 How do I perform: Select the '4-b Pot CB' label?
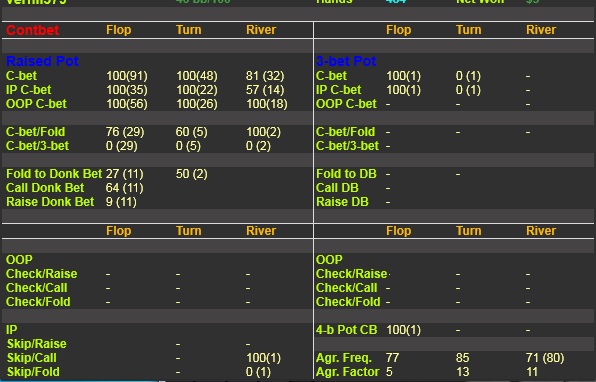[346, 330]
